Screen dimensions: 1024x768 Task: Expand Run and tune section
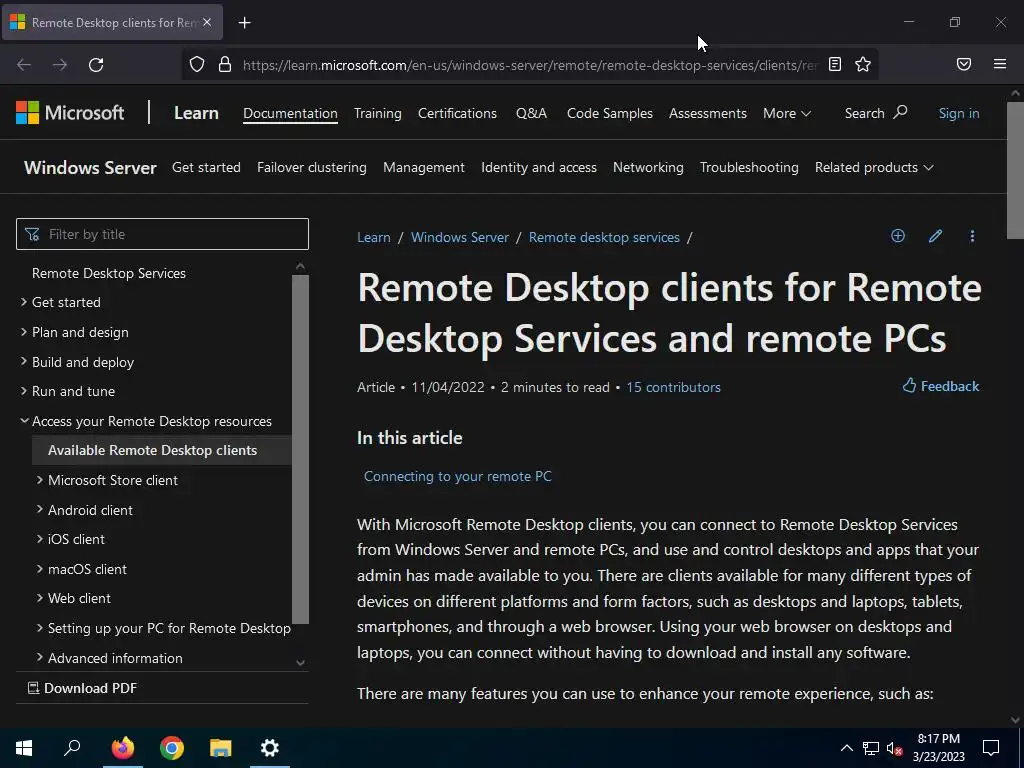point(24,391)
